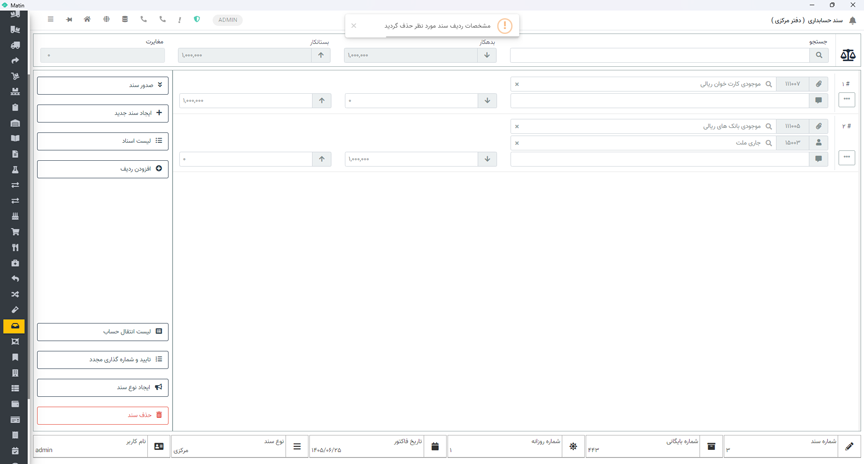
Task: Click the medical briefcase icon in sidebar
Action: (x=15, y=263)
